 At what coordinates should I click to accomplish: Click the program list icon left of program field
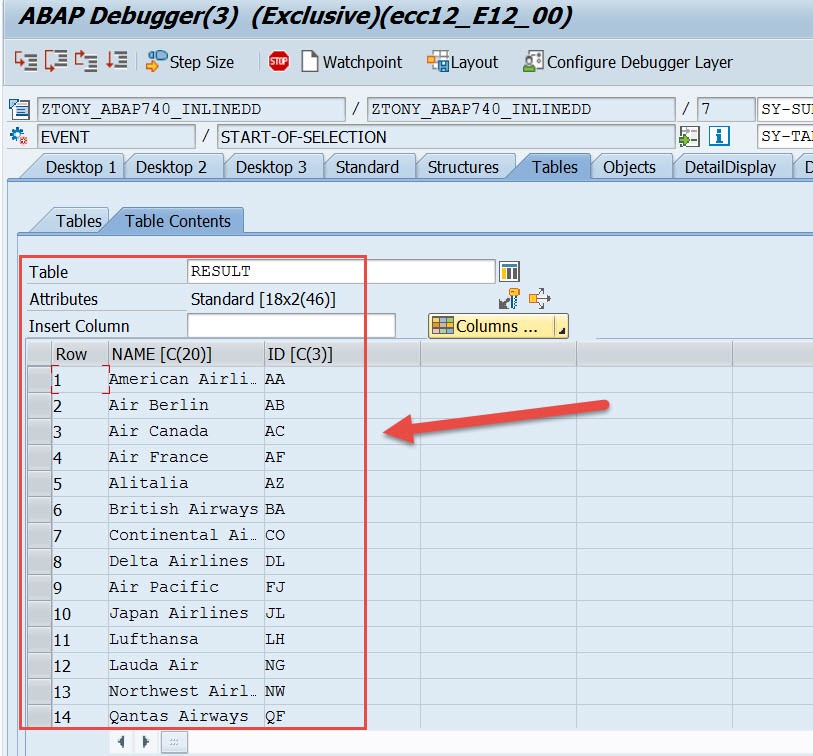(19, 109)
